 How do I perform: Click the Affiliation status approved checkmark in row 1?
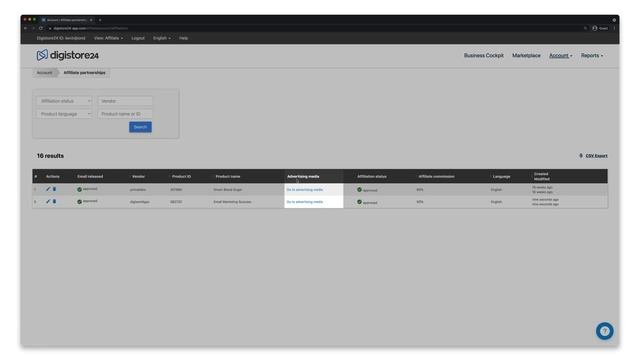coord(360,189)
